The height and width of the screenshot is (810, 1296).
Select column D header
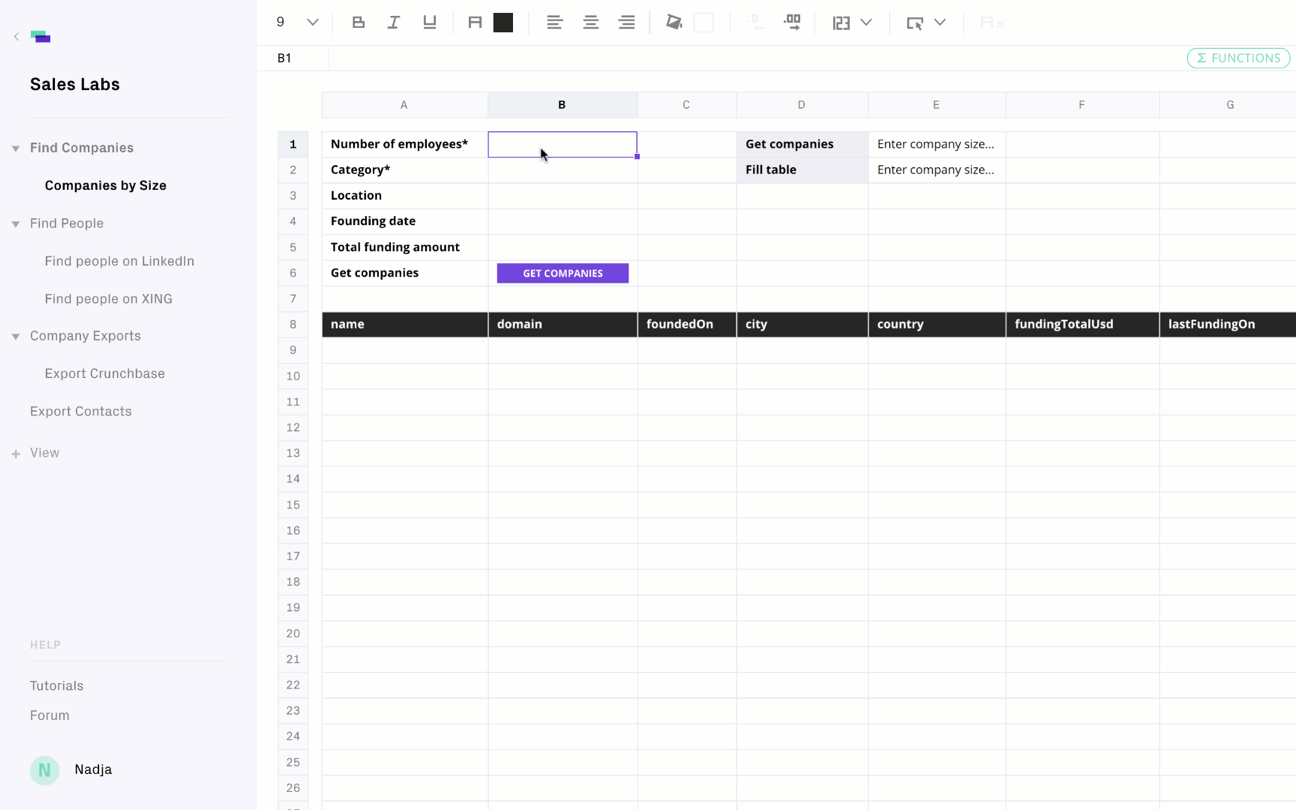click(x=801, y=104)
